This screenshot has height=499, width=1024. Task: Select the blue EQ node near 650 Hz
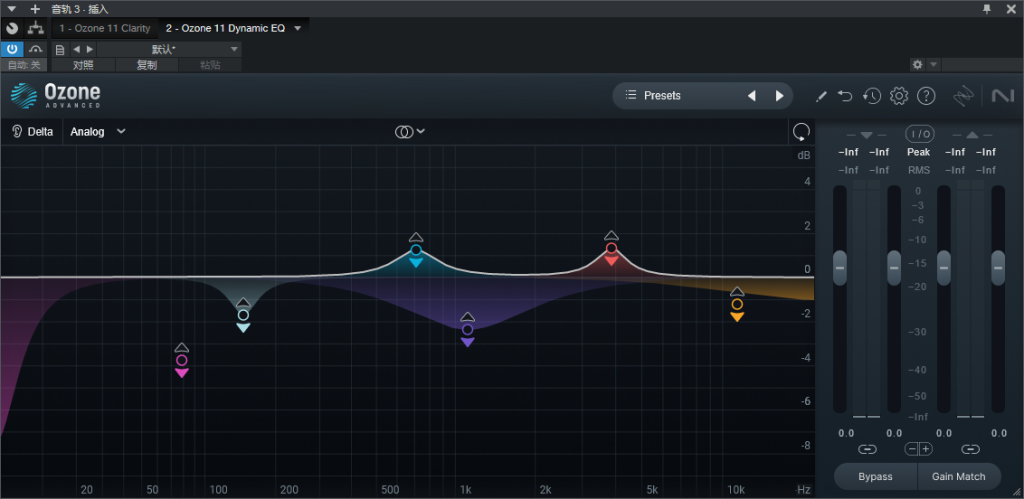click(416, 250)
